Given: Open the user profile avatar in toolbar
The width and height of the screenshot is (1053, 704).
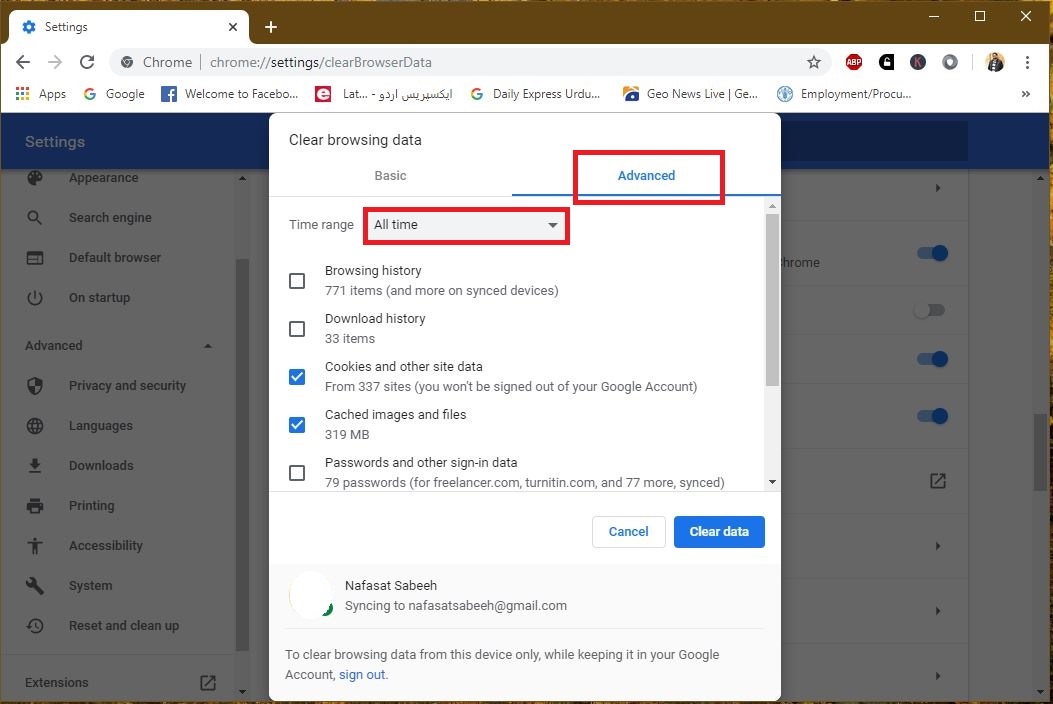Looking at the screenshot, I should pos(995,62).
